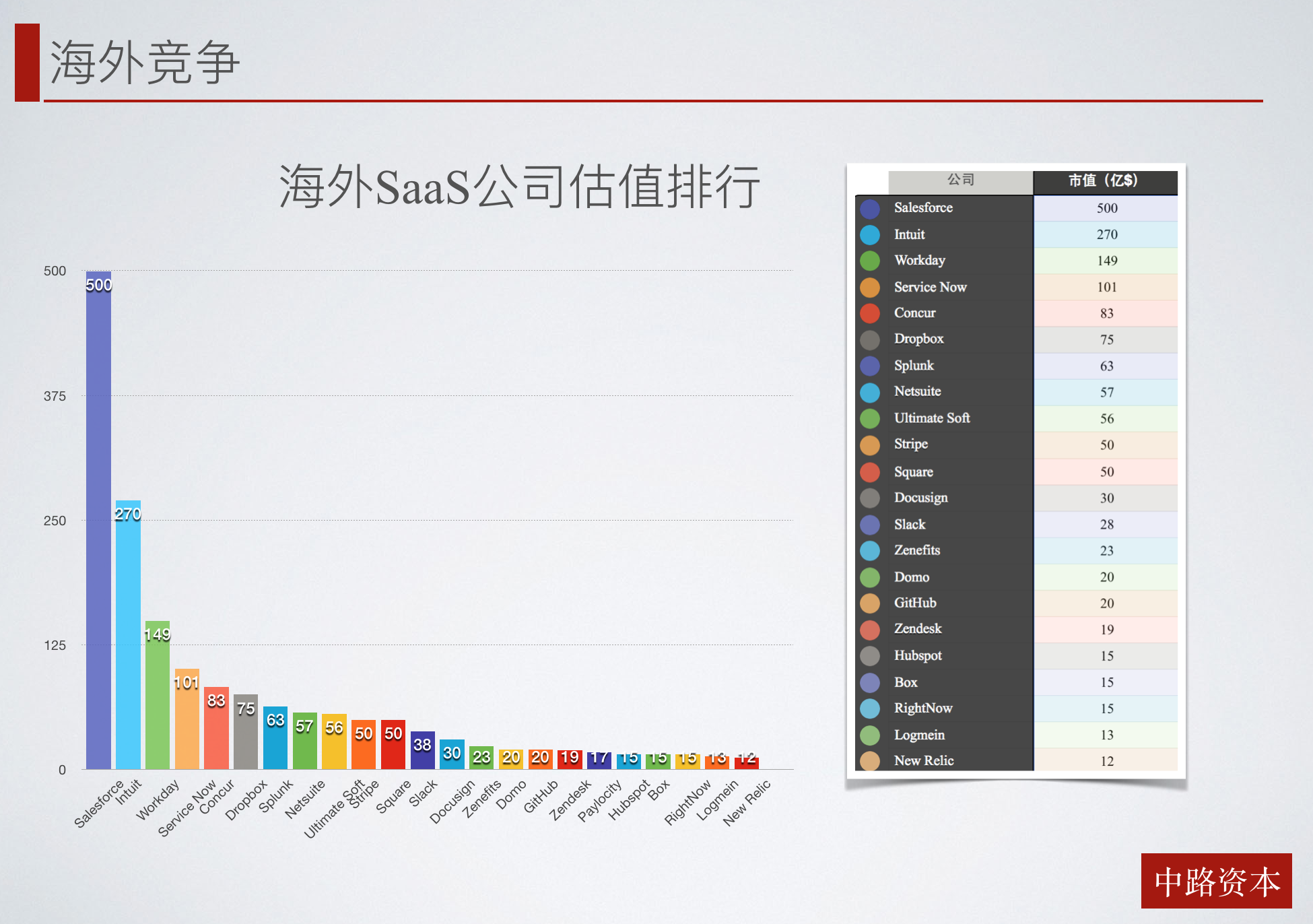Select the circle swatch next to Netsuite
Screen dimensions: 1313x924
(870, 393)
